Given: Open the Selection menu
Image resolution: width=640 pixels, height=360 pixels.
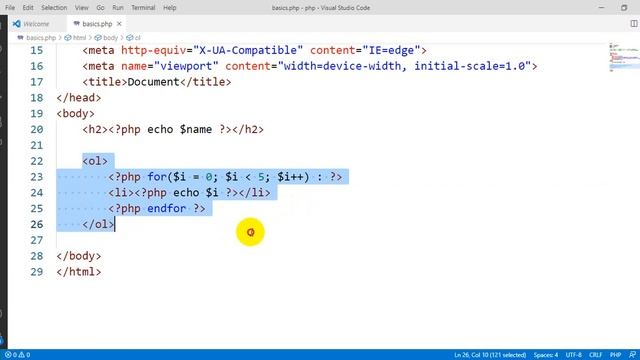Looking at the screenshot, I should (54, 7).
